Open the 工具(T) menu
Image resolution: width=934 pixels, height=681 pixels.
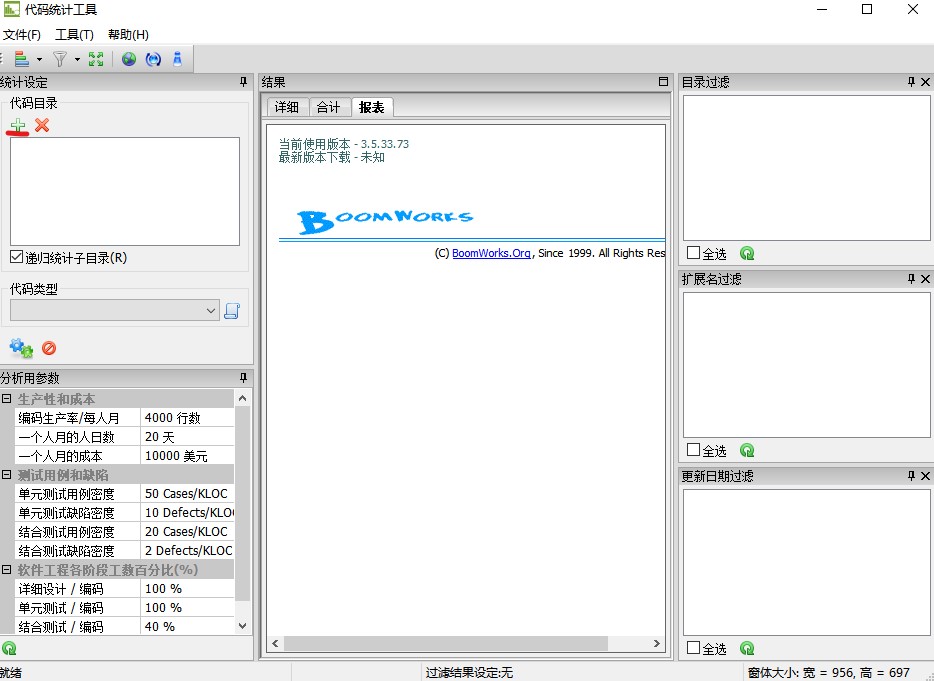pyautogui.click(x=74, y=35)
